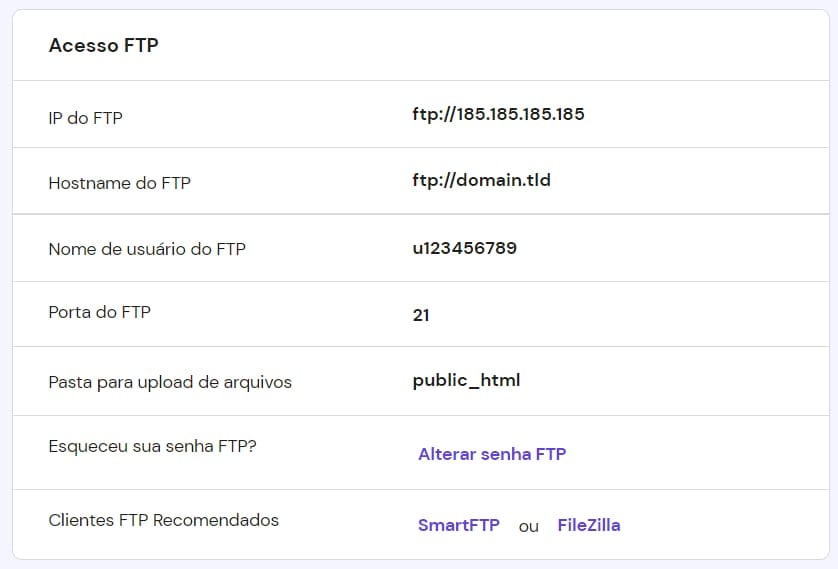Click the Hostname do FTP label
The width and height of the screenshot is (838, 569).
pos(119,183)
